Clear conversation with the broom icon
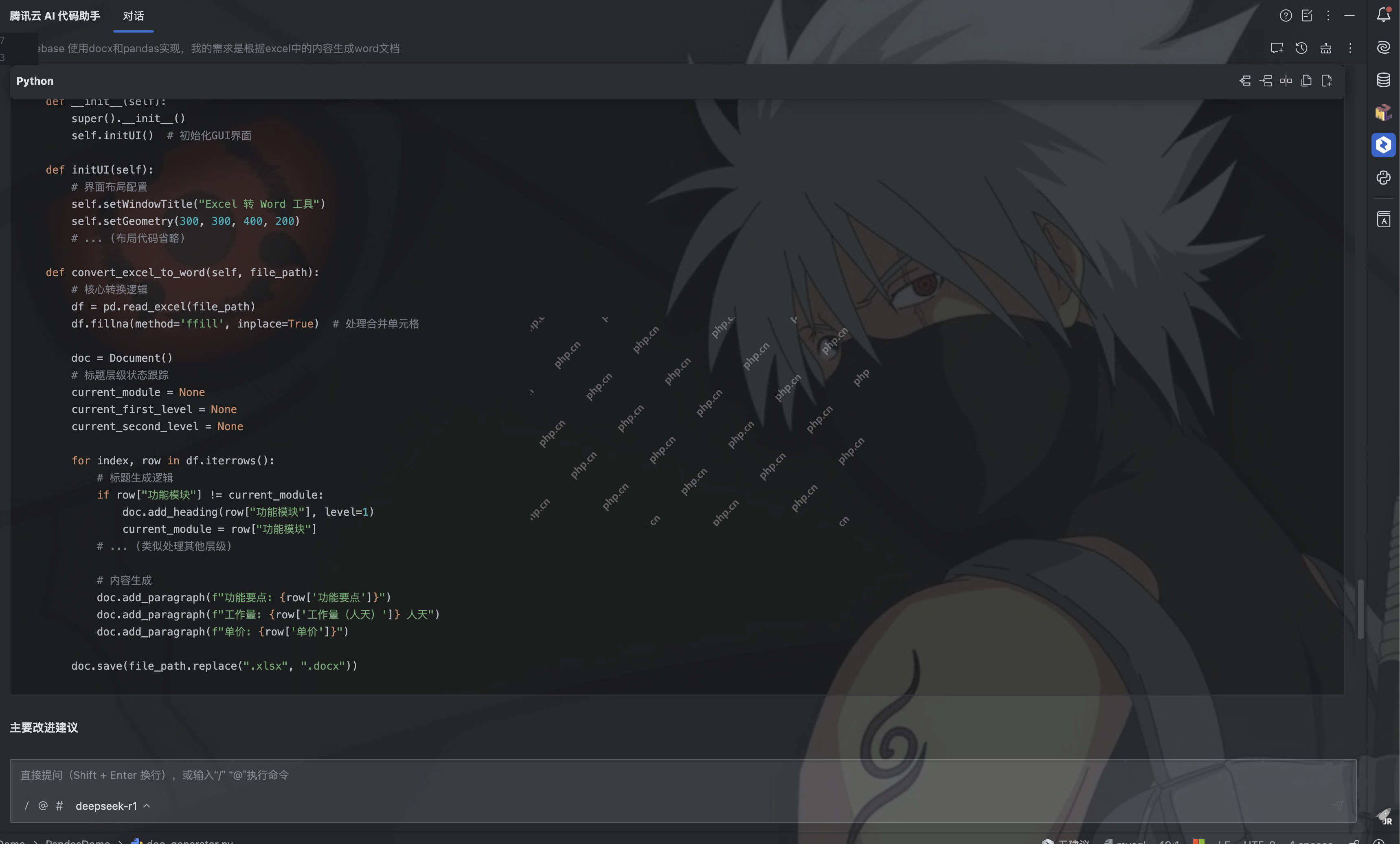 tap(1325, 48)
